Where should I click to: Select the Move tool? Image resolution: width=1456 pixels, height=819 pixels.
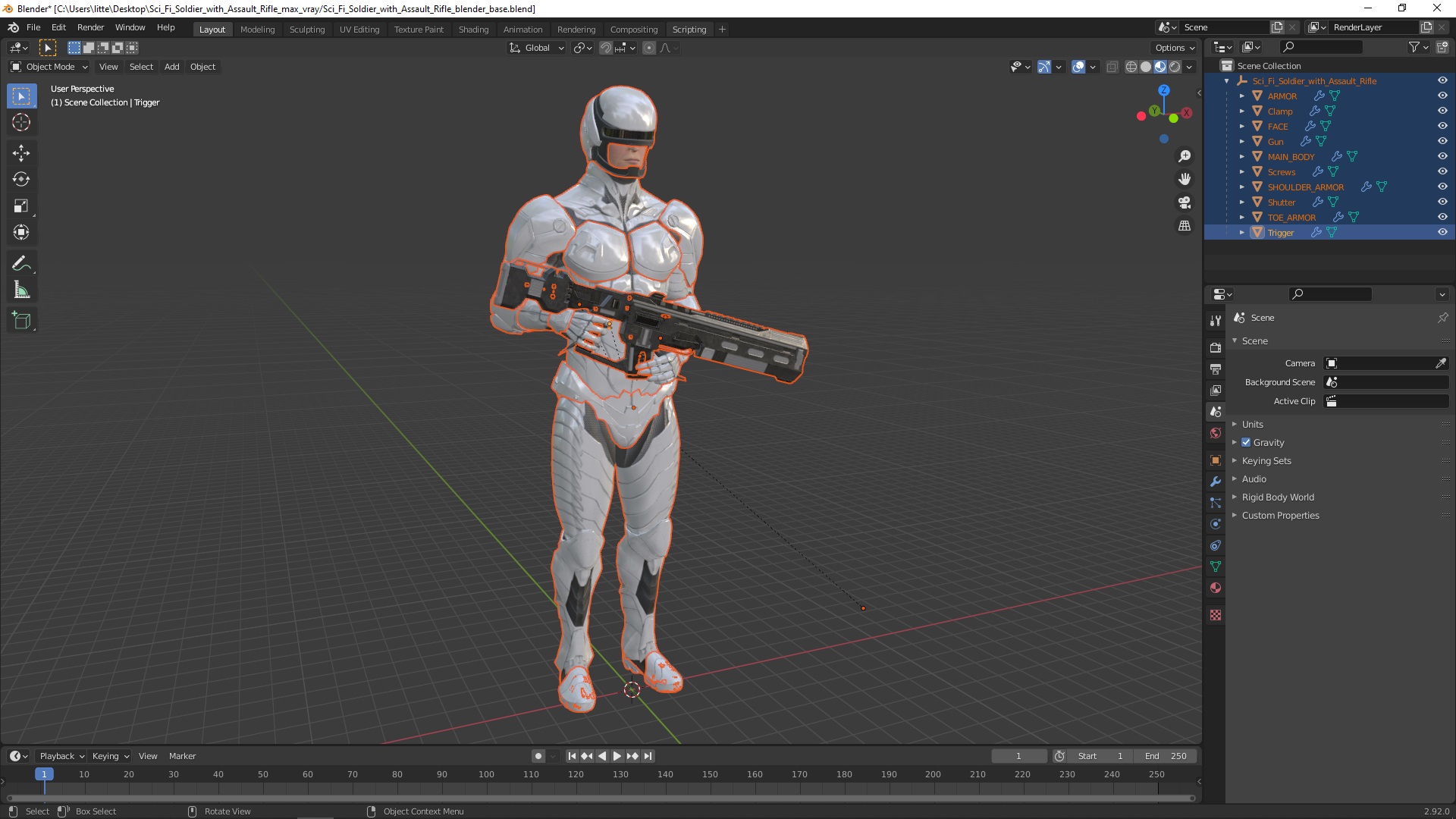pyautogui.click(x=21, y=153)
